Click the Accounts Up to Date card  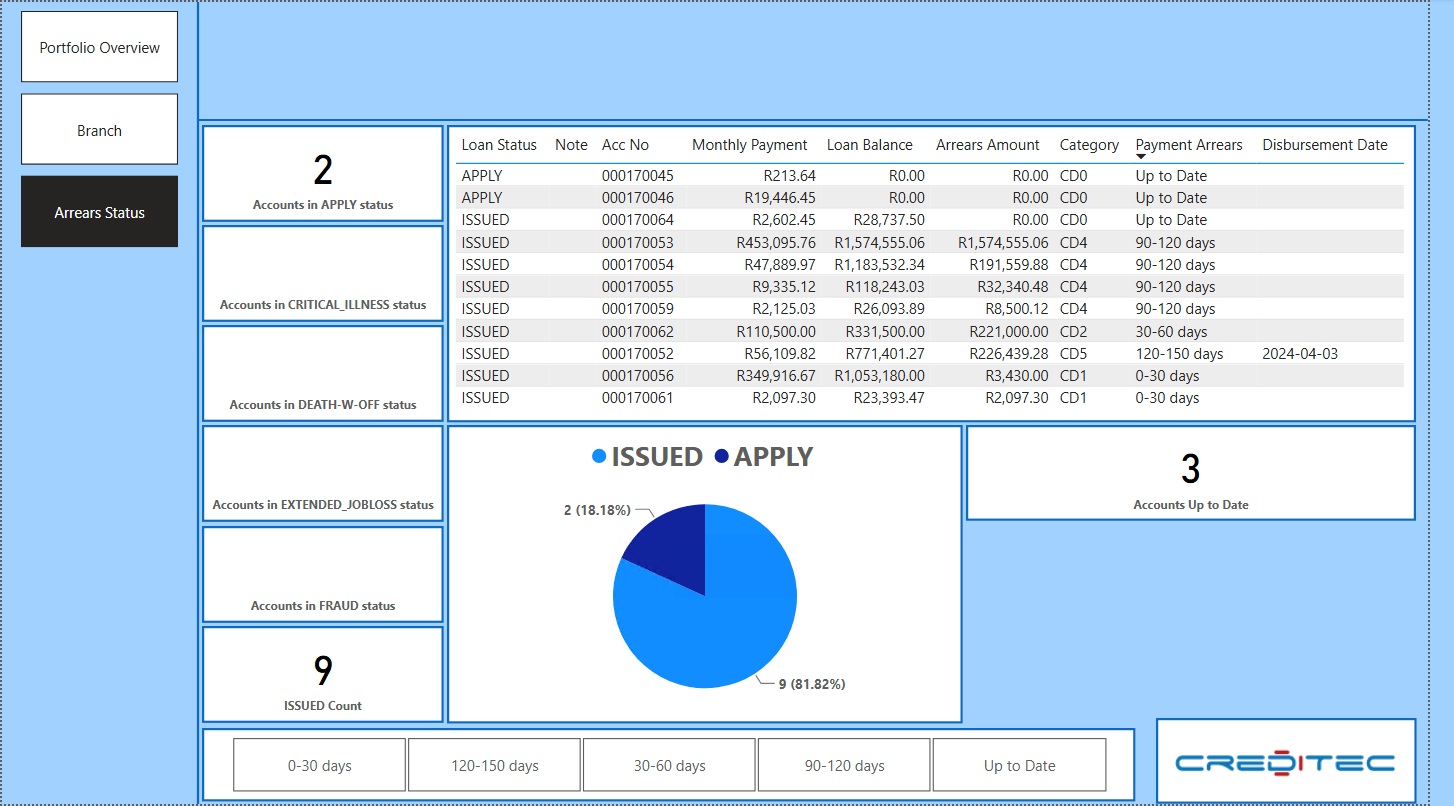click(1190, 473)
